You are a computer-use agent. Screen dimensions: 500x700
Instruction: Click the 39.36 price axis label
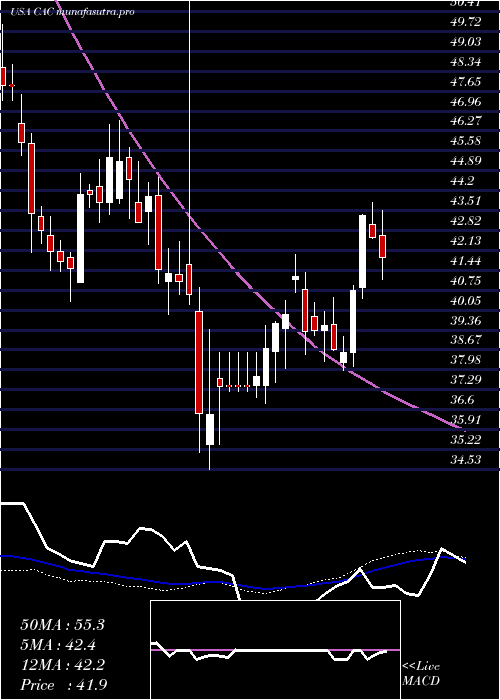coord(466,321)
